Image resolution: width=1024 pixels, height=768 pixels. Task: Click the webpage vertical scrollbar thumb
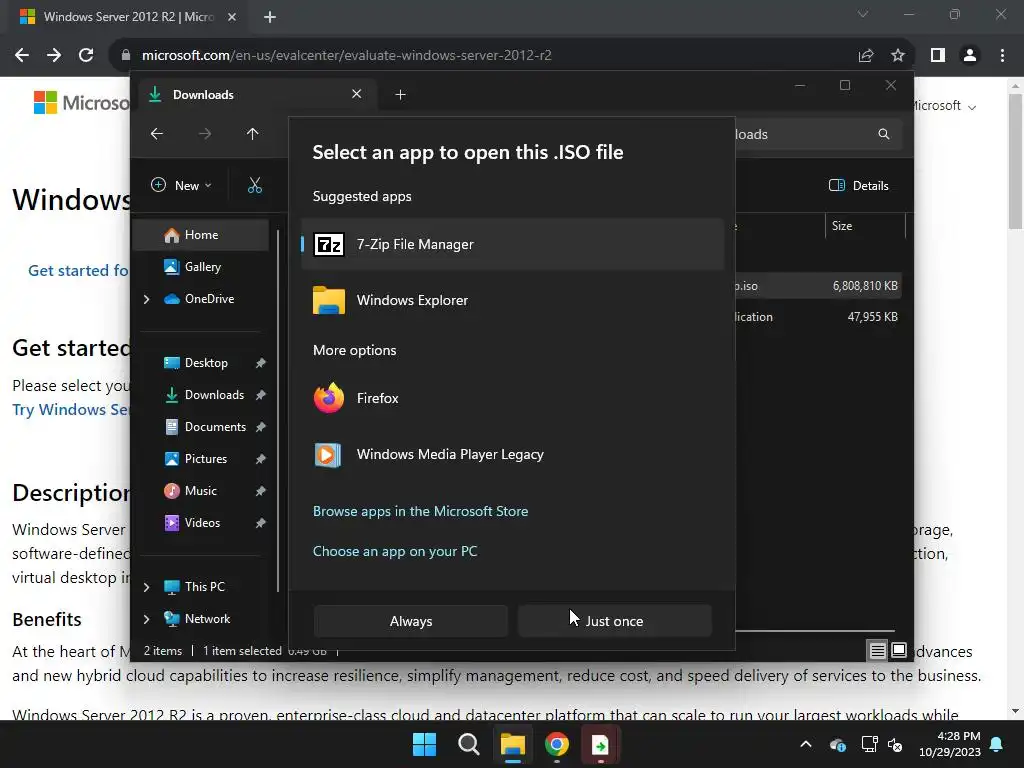(1015, 161)
